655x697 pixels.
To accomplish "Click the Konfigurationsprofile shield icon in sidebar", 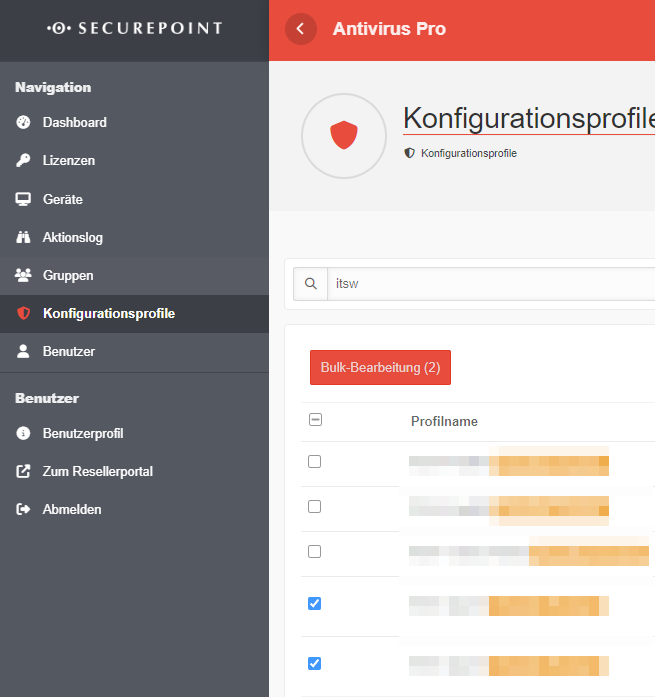I will tap(24, 313).
